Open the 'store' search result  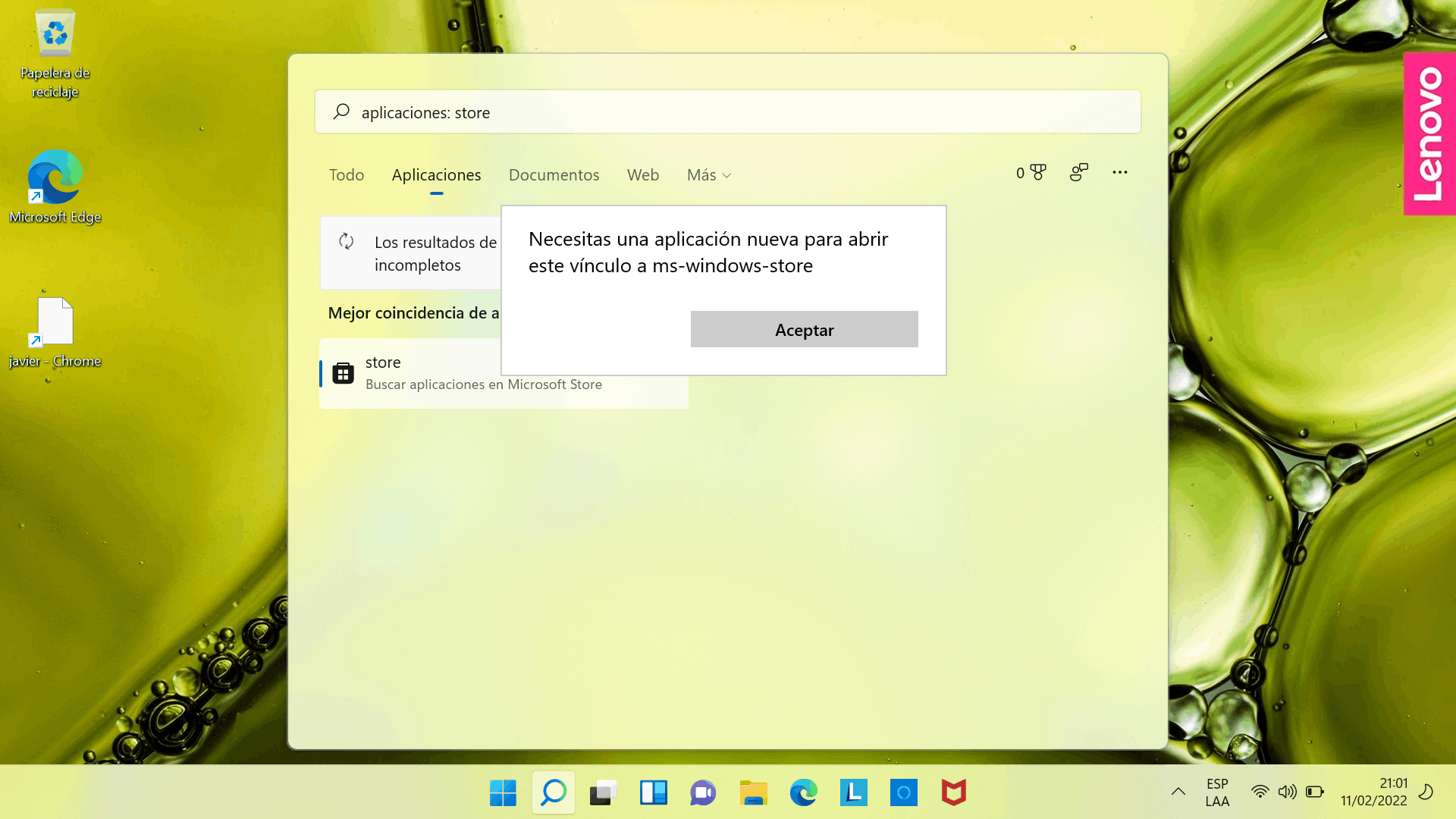[x=504, y=373]
